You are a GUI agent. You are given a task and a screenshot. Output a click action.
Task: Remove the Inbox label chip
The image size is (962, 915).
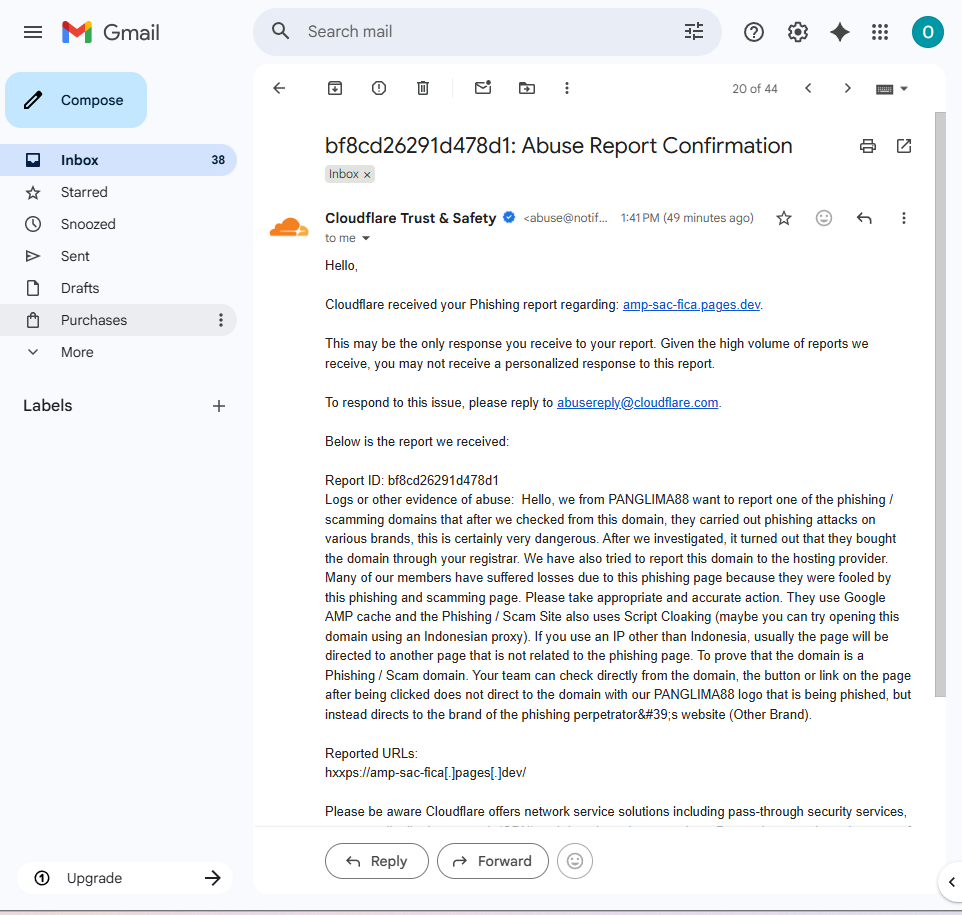[x=367, y=175]
